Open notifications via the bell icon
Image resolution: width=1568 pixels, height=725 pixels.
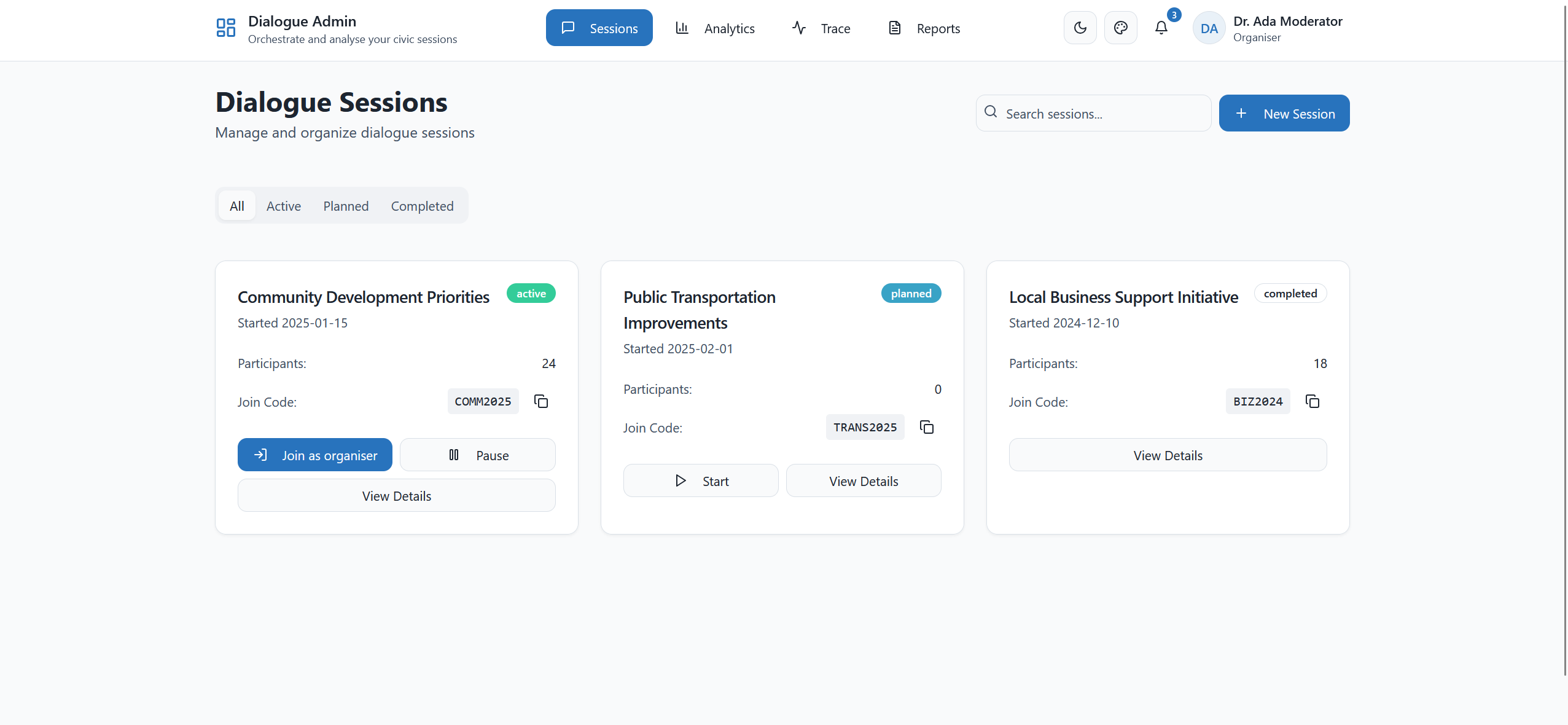1161,28
